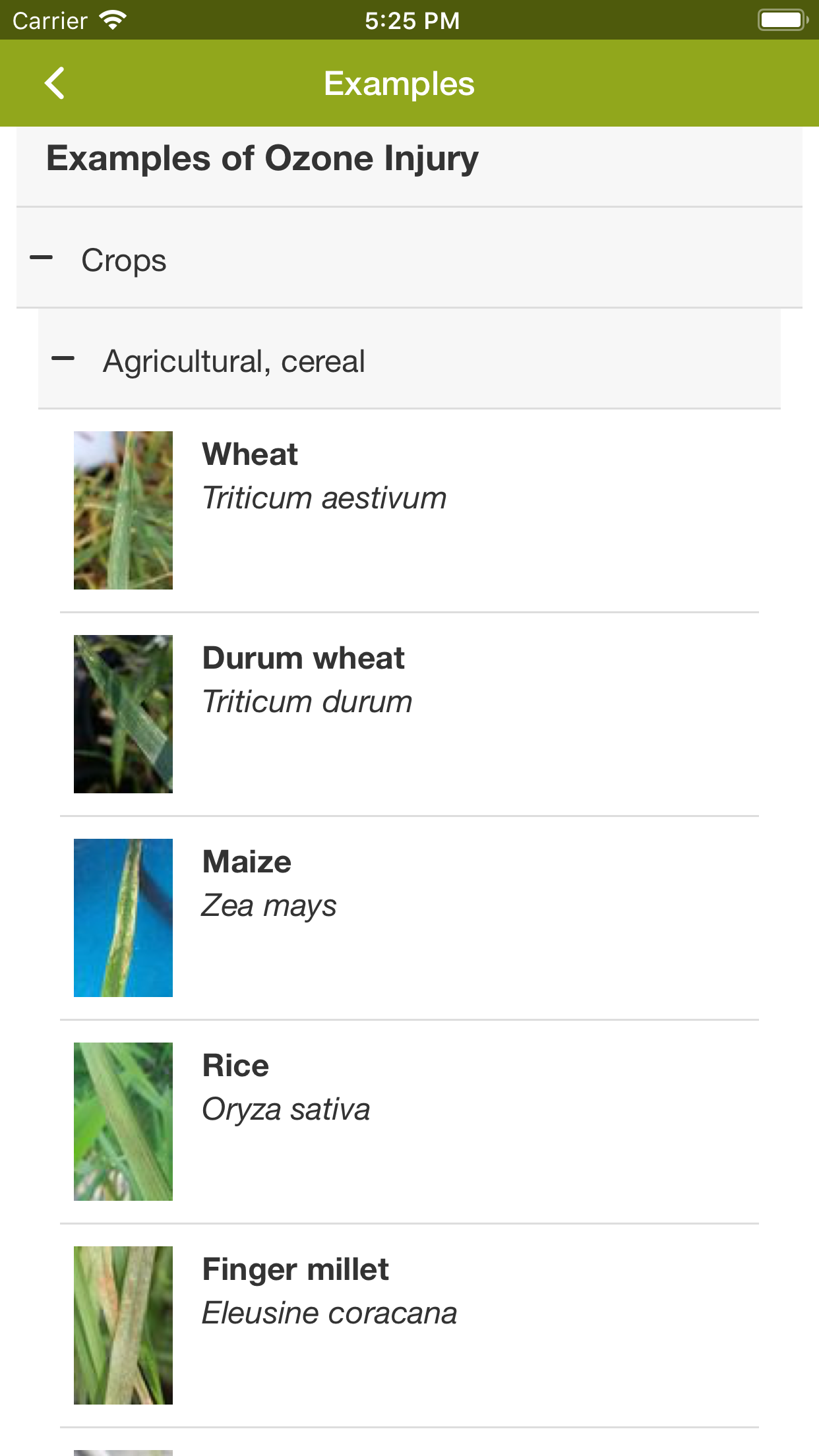Tap the Wi-Fi status bar icon
The image size is (819, 1456).
[x=113, y=20]
